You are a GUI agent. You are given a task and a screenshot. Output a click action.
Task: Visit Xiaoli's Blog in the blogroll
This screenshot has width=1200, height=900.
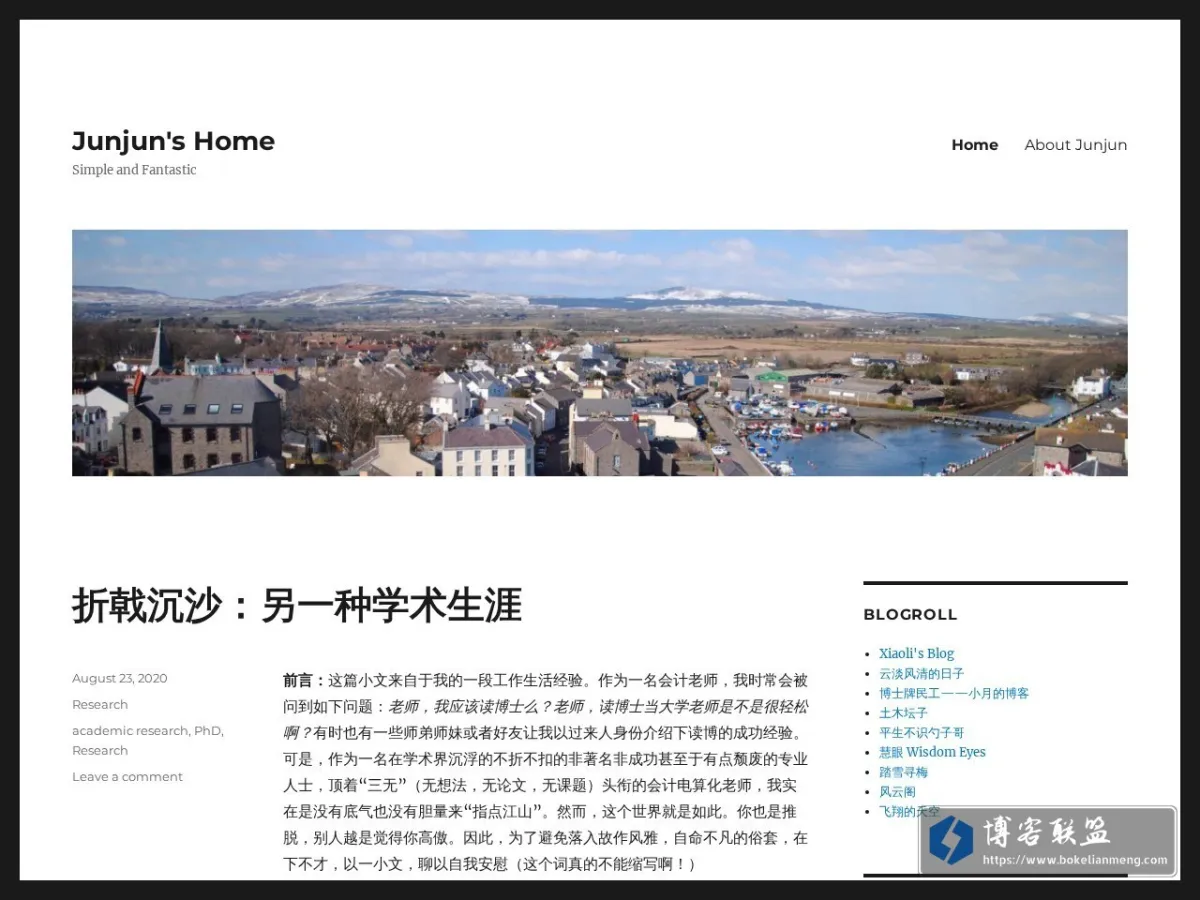point(917,653)
